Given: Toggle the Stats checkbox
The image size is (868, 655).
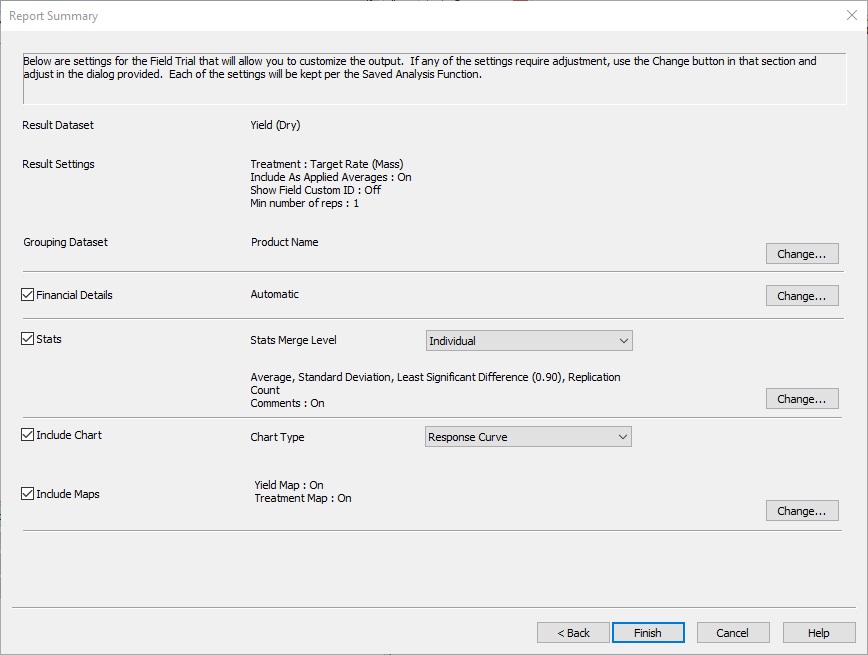Looking at the screenshot, I should [x=28, y=340].
